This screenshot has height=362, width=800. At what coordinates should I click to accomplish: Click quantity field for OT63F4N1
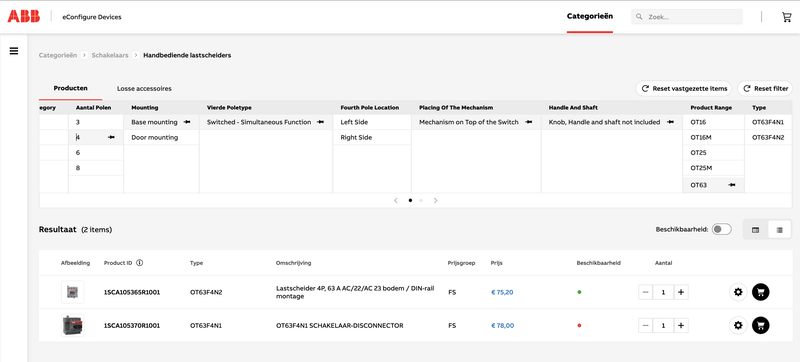point(663,325)
